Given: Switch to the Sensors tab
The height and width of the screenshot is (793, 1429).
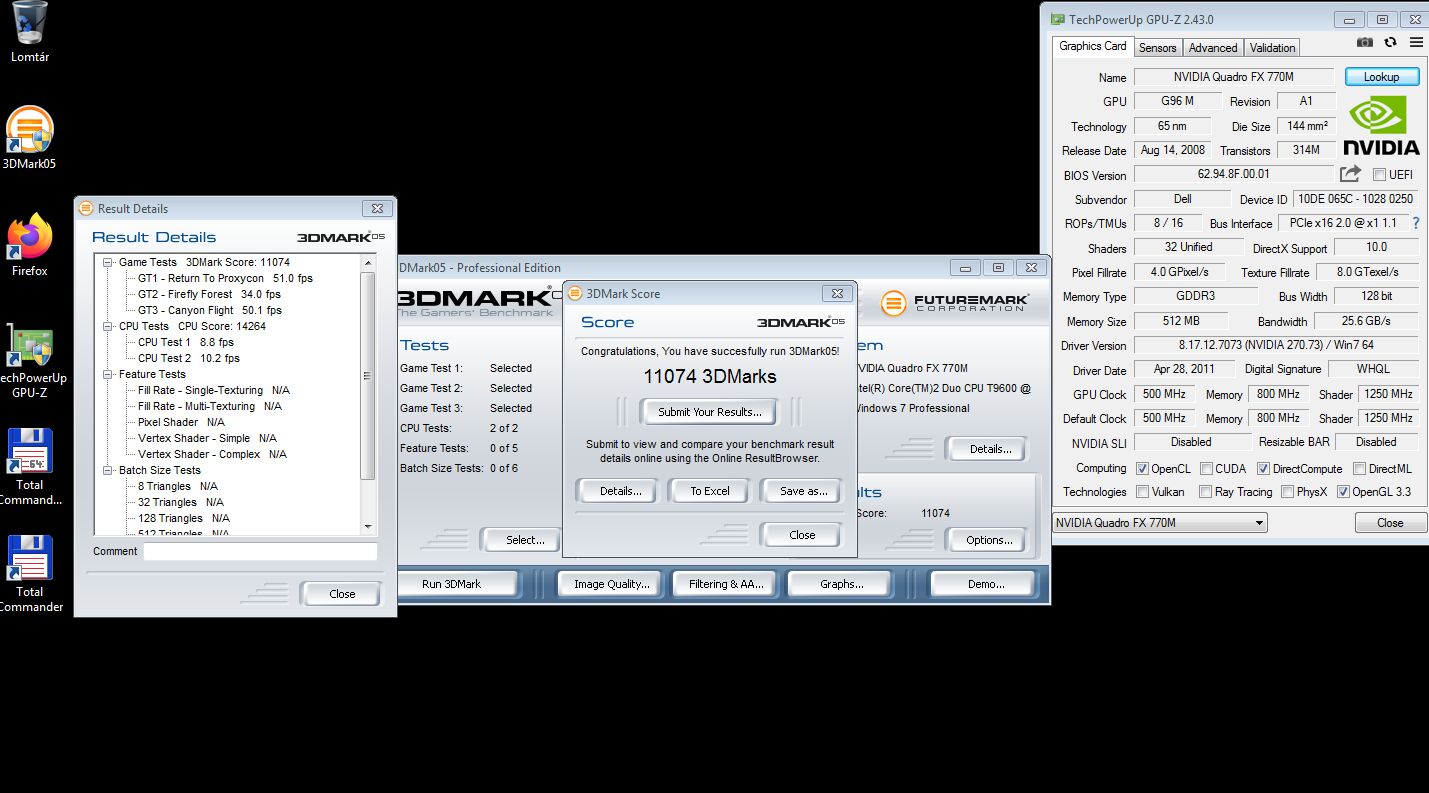Looking at the screenshot, I should 1158,48.
